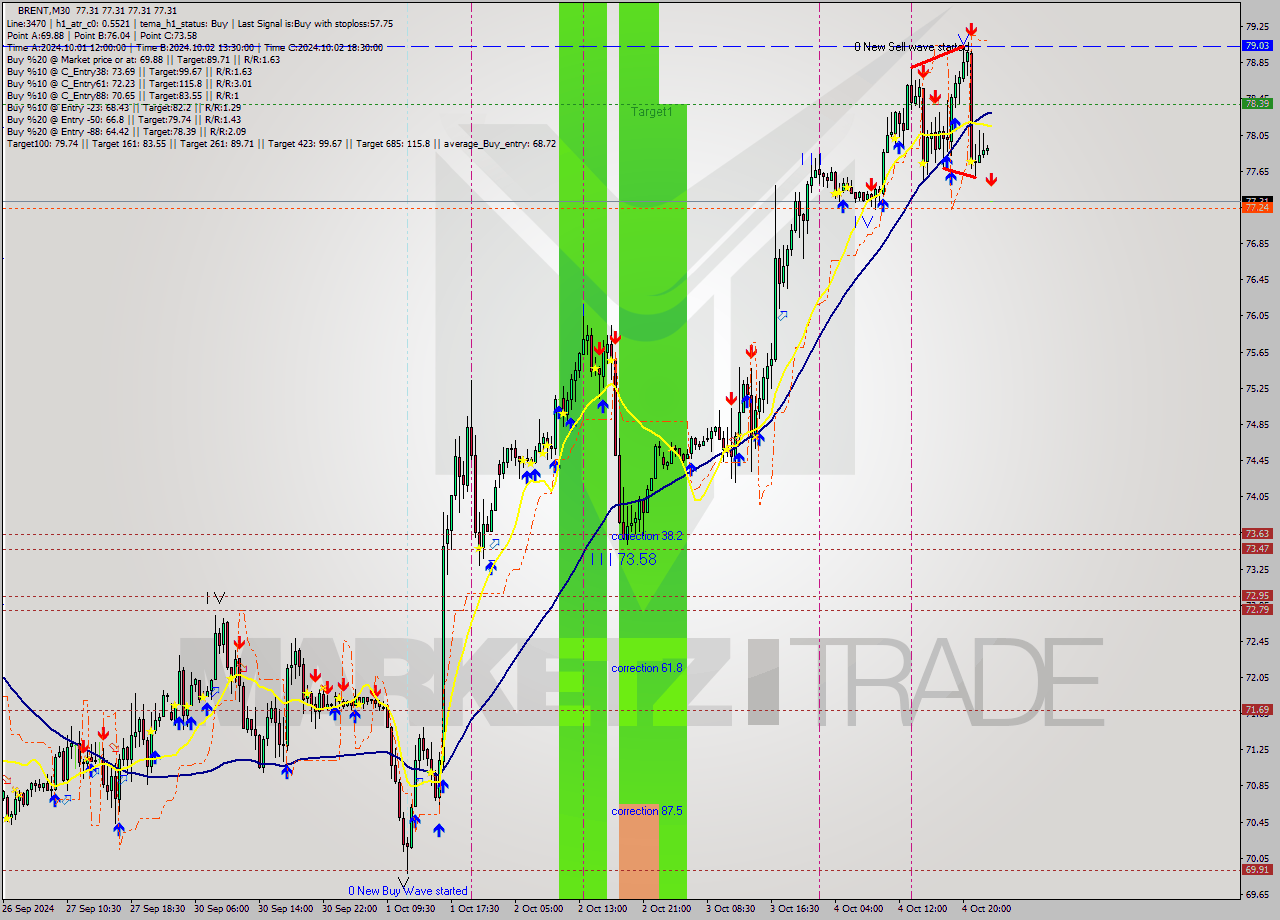This screenshot has width=1280, height=920.
Task: Click the 74.45 price axis label
Action: (x=1257, y=460)
